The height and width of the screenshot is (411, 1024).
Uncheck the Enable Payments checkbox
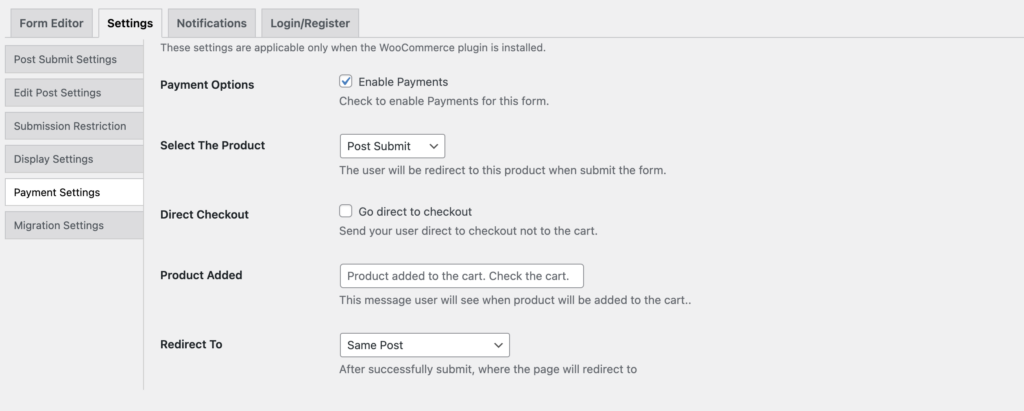pos(346,82)
